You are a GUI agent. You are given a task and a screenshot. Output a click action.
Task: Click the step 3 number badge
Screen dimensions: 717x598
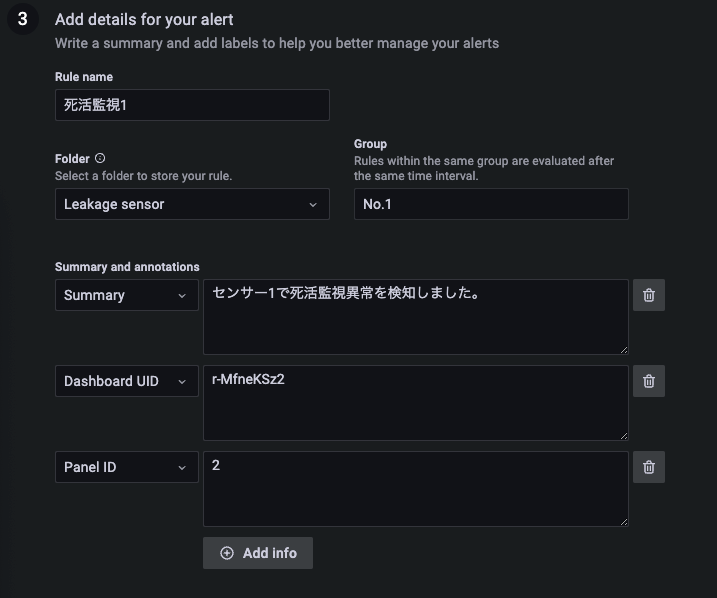(x=22, y=19)
